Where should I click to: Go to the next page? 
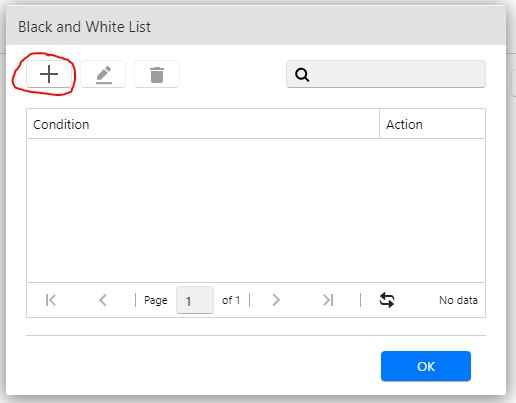pyautogui.click(x=276, y=300)
